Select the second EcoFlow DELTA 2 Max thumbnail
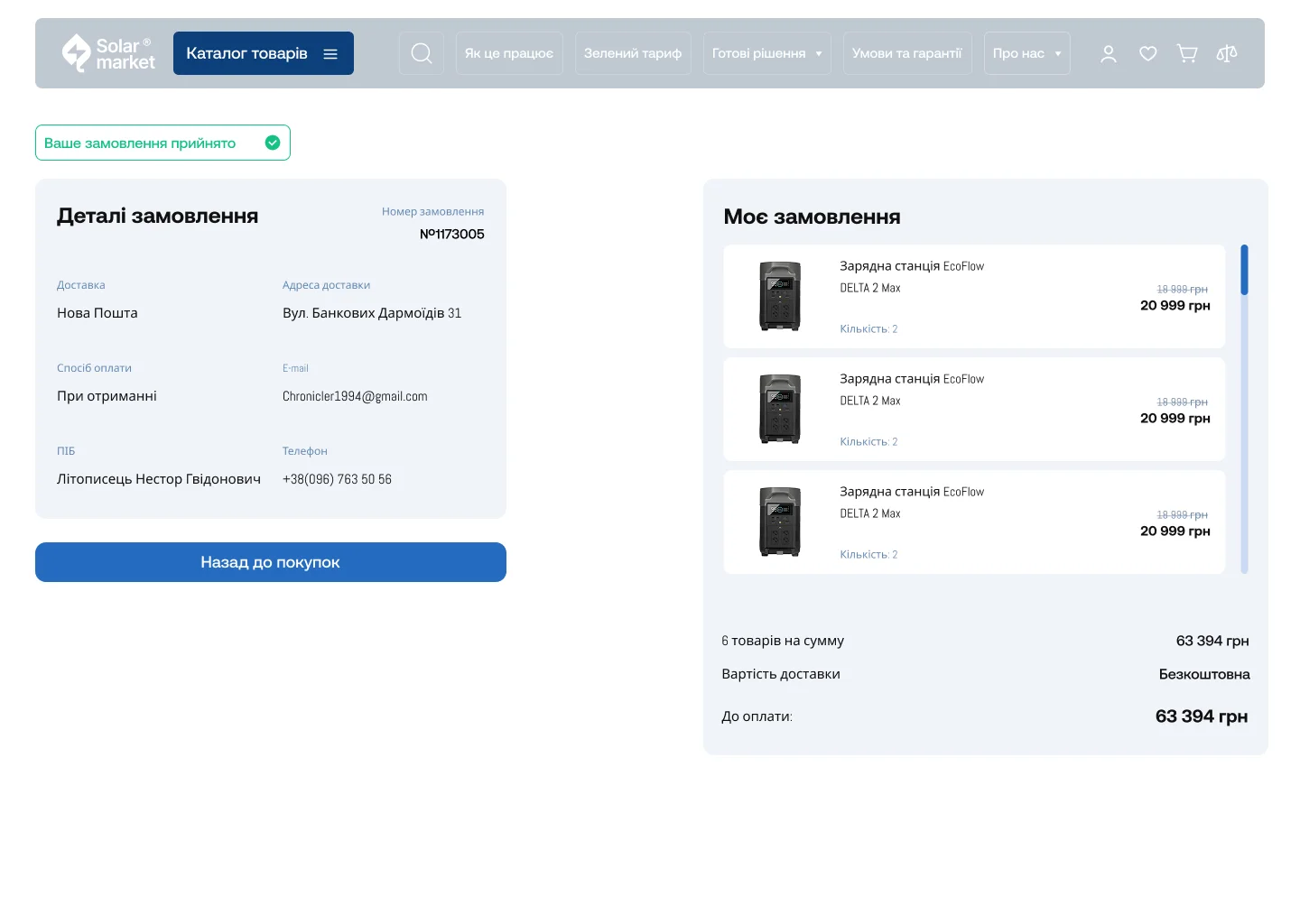 780,409
